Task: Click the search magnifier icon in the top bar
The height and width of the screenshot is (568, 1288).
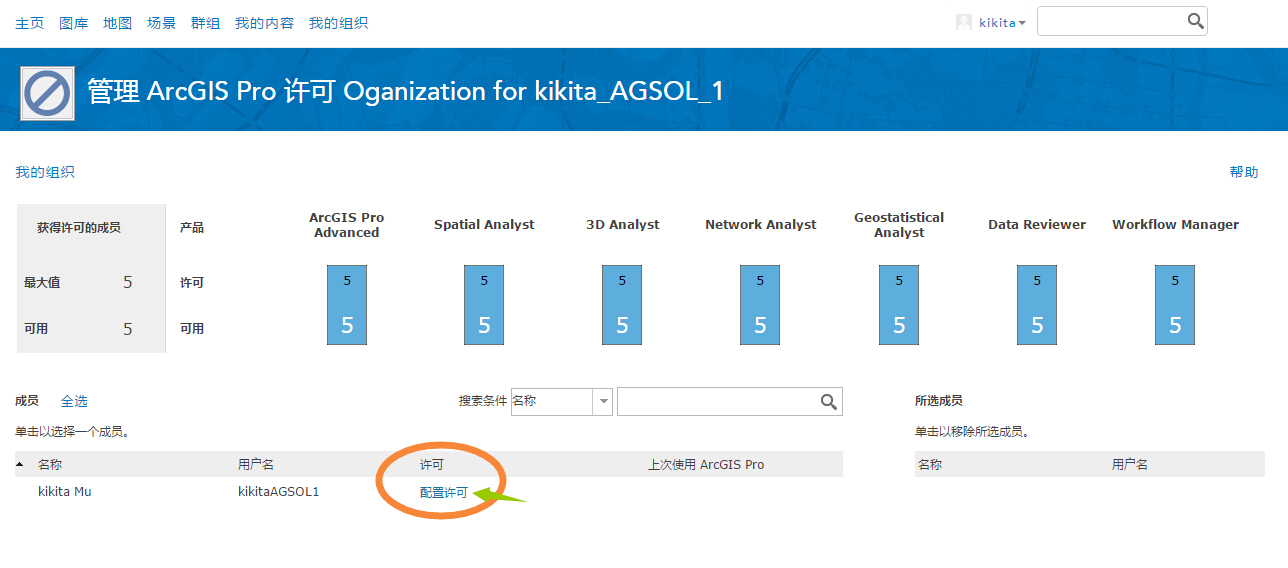Action: click(x=1195, y=21)
